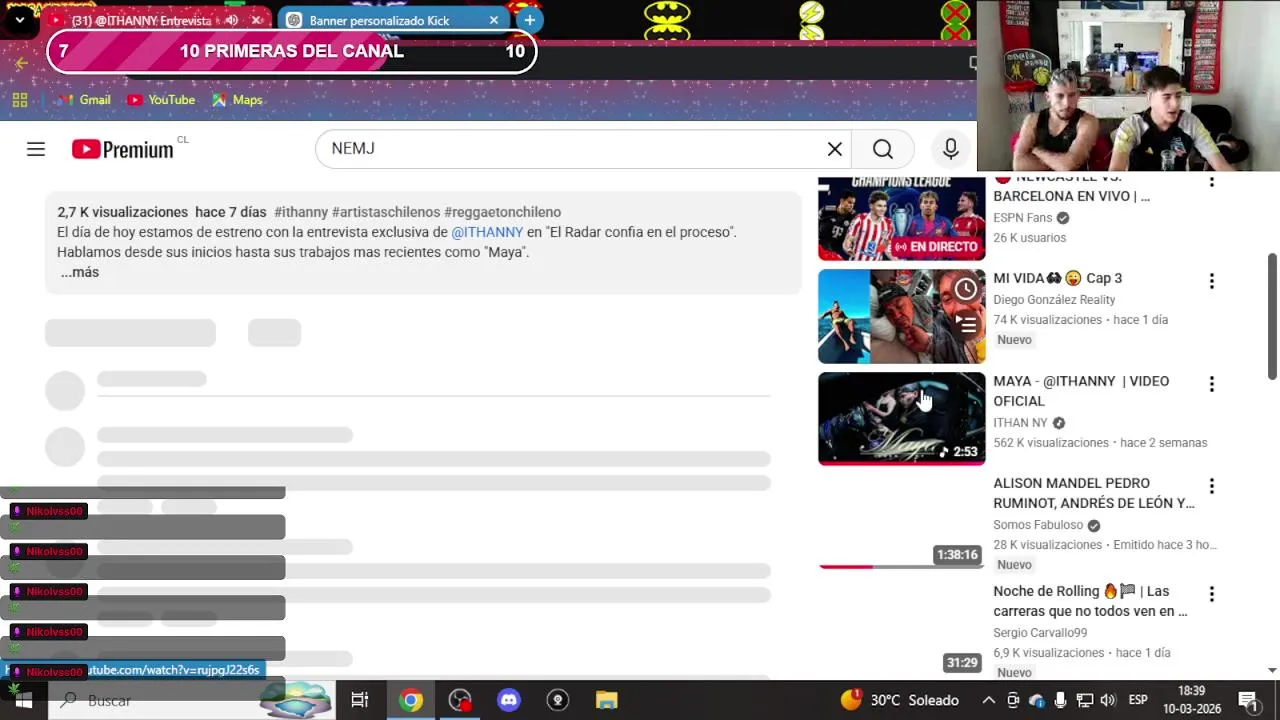
Task: Open the YouTube bookmark
Action: tap(161, 100)
